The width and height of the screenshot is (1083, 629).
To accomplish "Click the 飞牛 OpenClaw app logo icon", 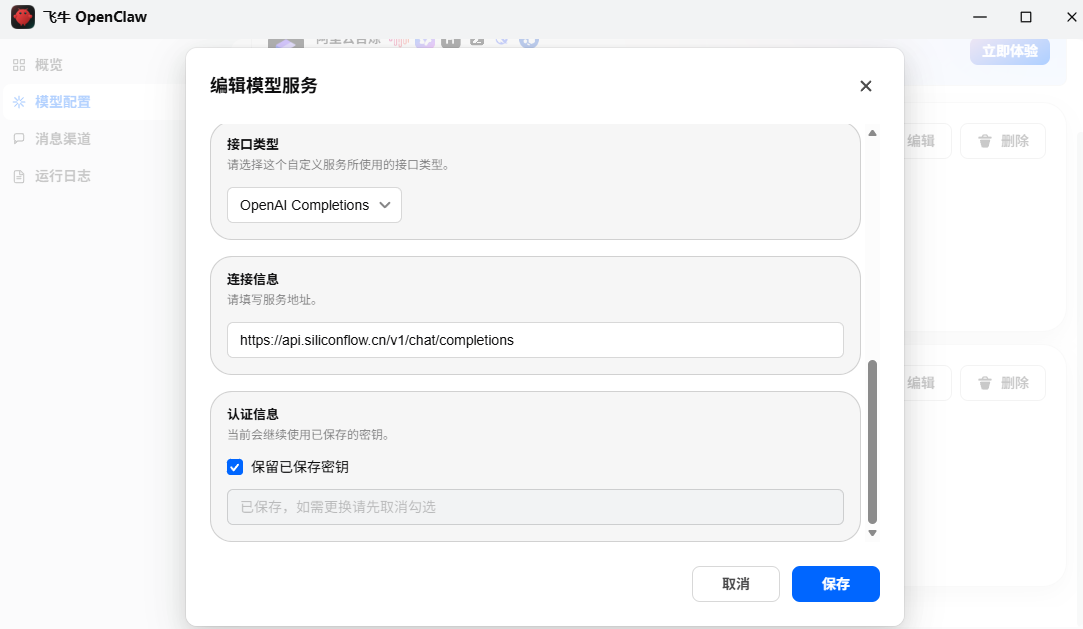I will coord(23,17).
